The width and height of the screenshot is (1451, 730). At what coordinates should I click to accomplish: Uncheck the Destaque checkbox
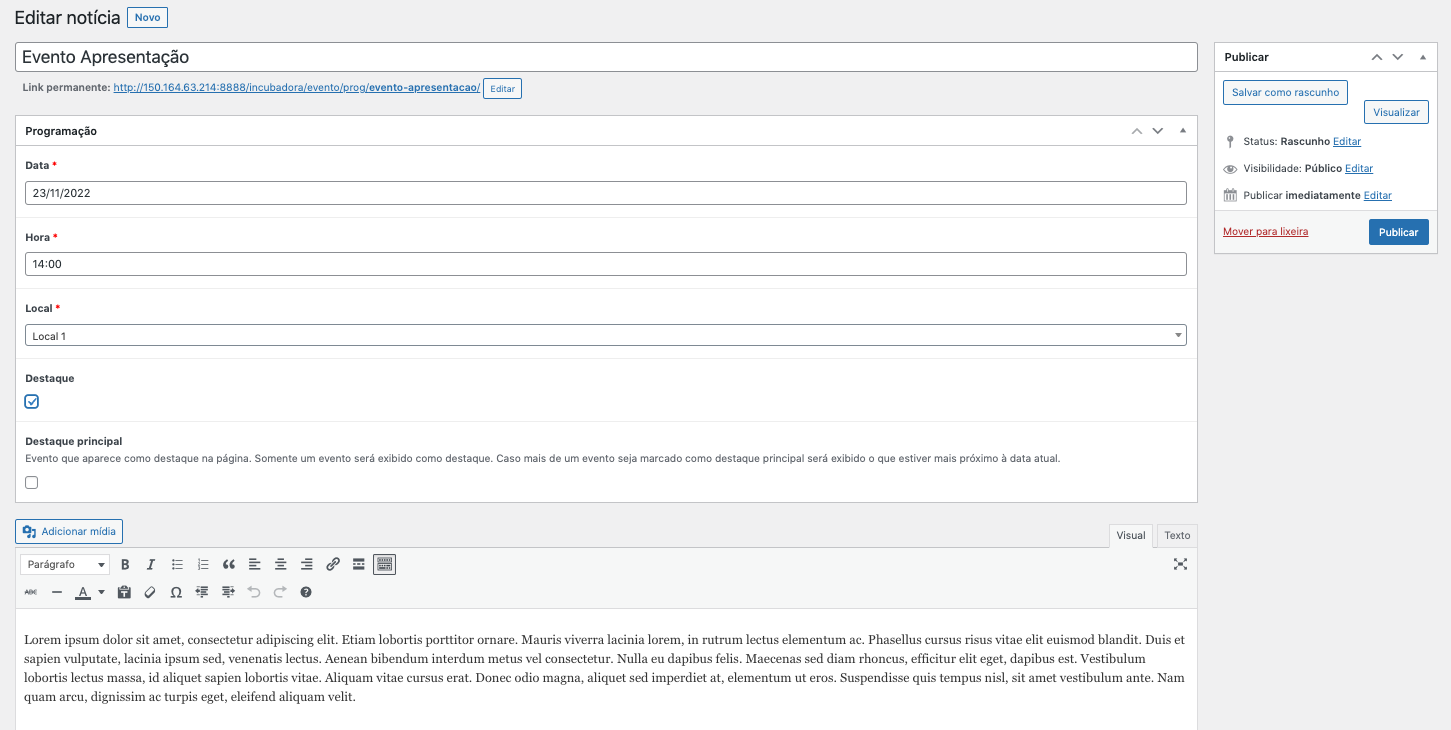pyautogui.click(x=32, y=401)
